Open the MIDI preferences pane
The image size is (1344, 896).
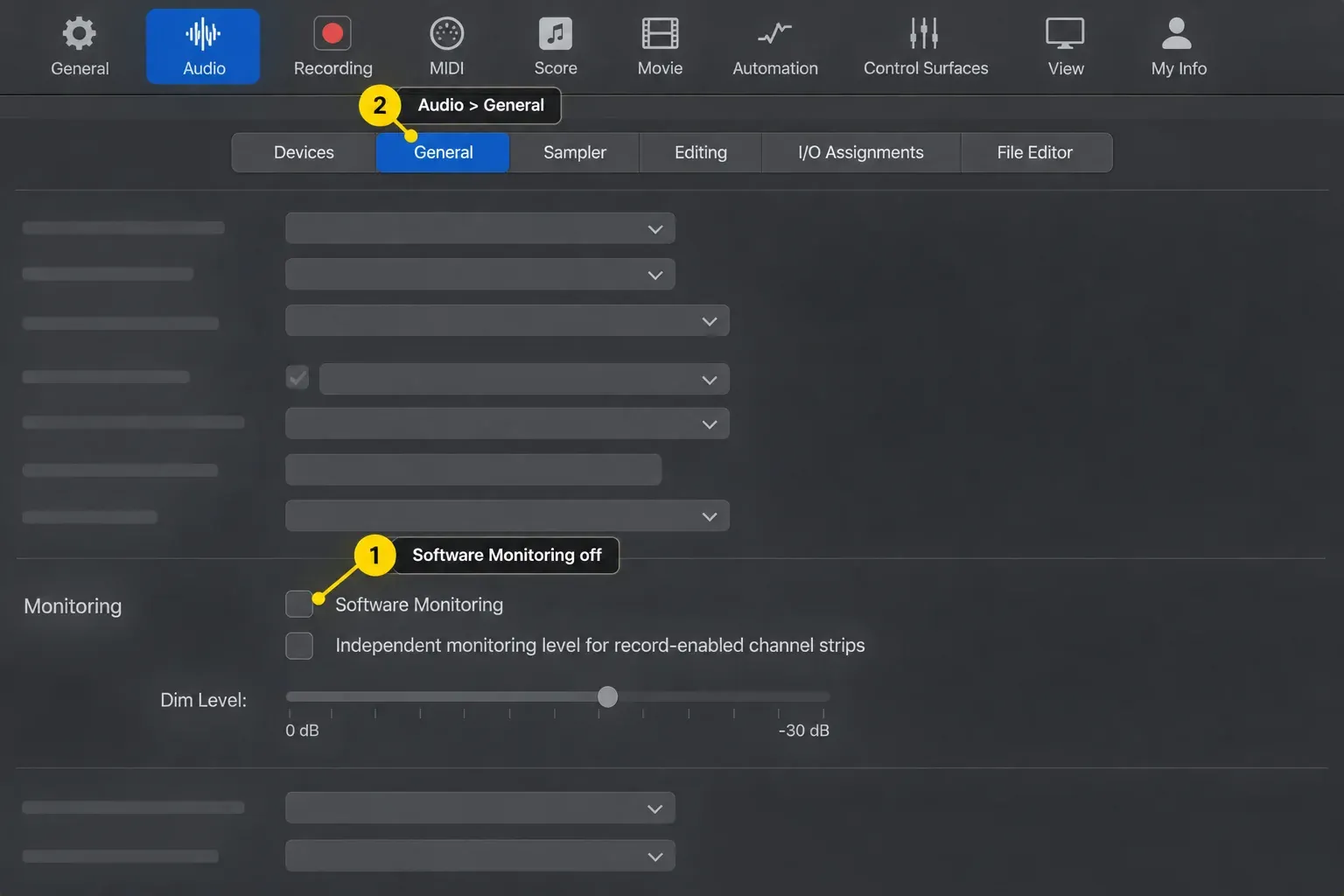click(446, 47)
